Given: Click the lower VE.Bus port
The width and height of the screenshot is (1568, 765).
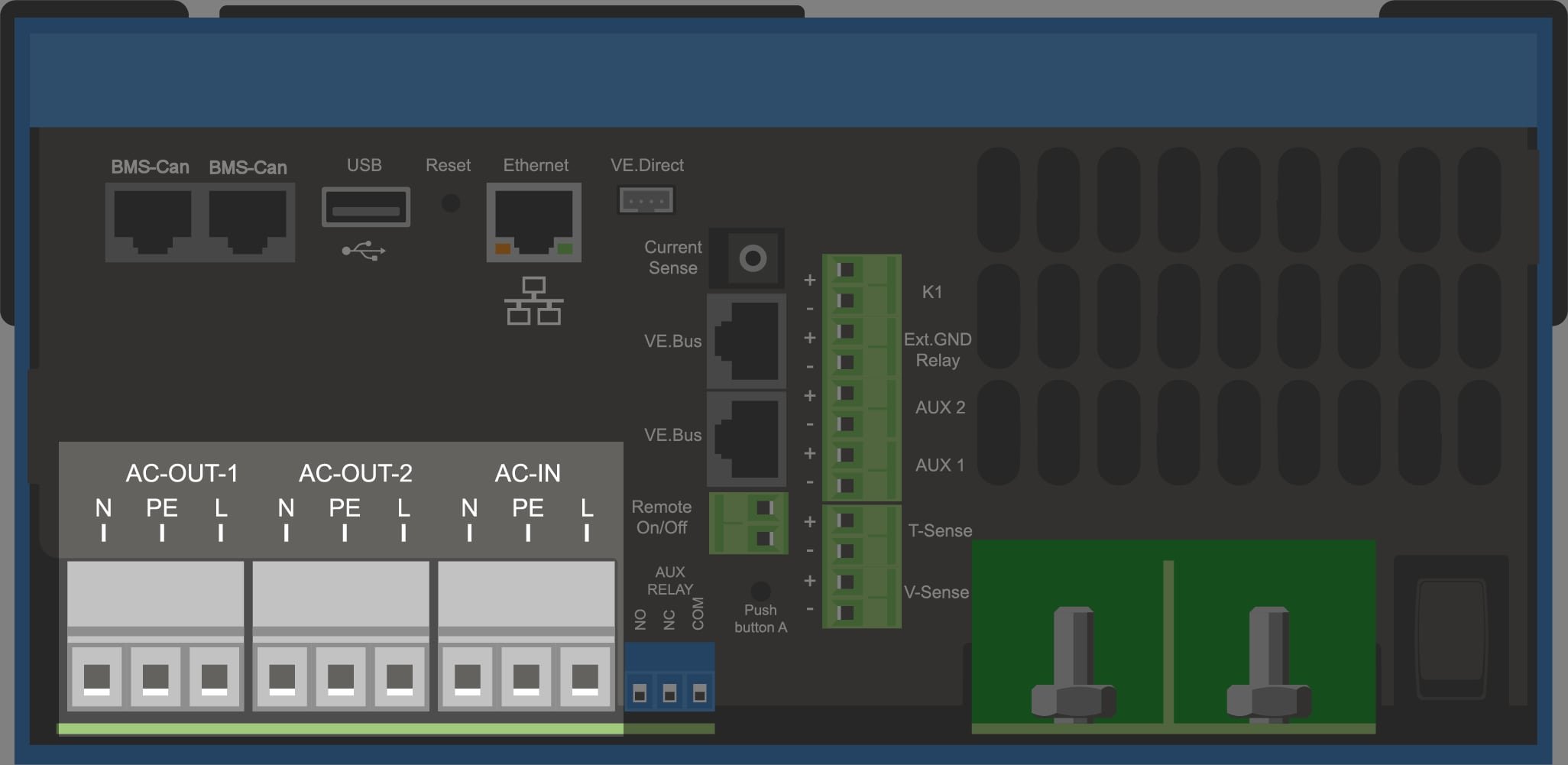Looking at the screenshot, I should (x=747, y=439).
